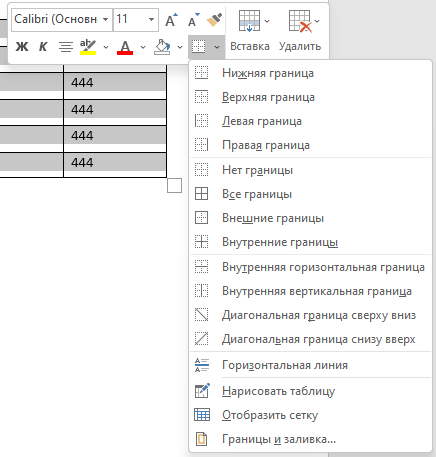
Task: Click Внутренняя горизонтальная граница icon
Action: coord(201,267)
